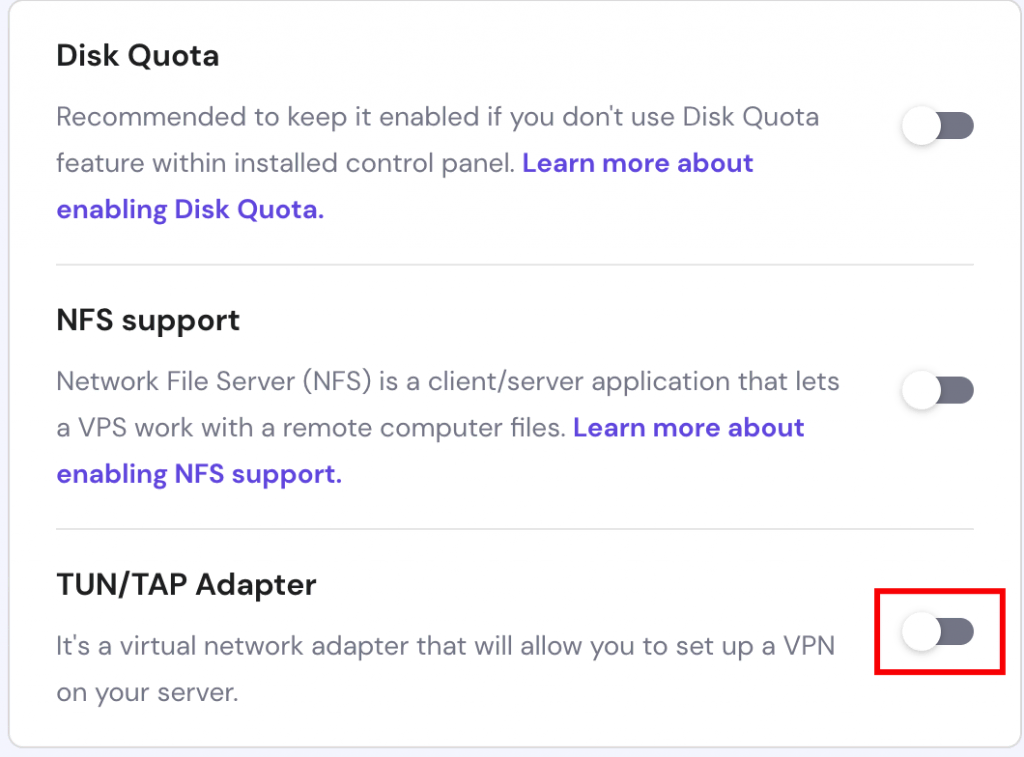Click the divider above TUN/TAP Adapter section

click(x=514, y=529)
